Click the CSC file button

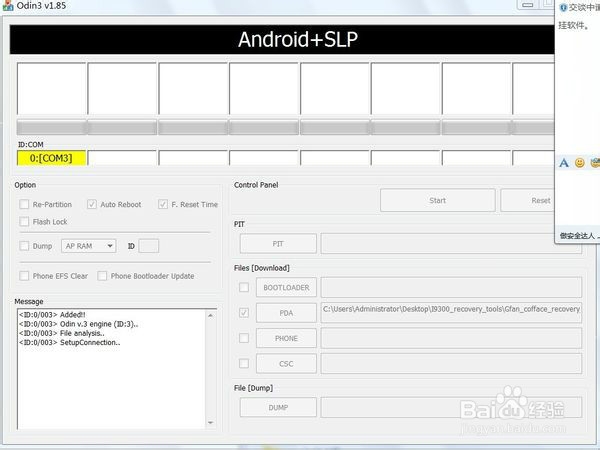pos(286,364)
